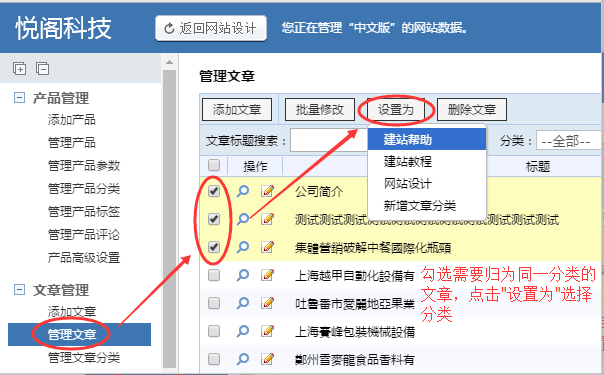
Task: Open the 设置为 dropdown button
Action: (x=396, y=110)
